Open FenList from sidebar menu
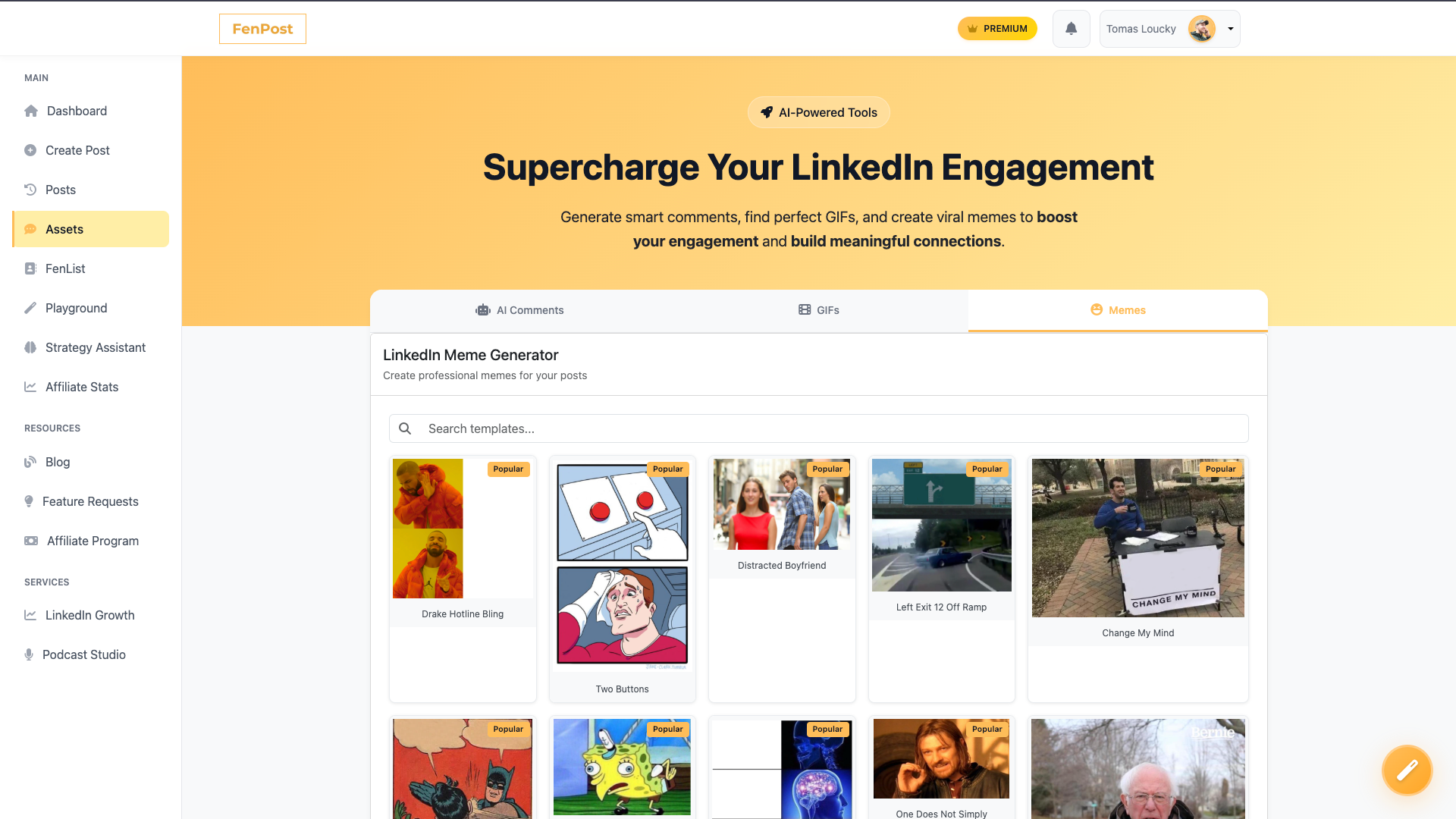The height and width of the screenshot is (819, 1456). (x=91, y=268)
